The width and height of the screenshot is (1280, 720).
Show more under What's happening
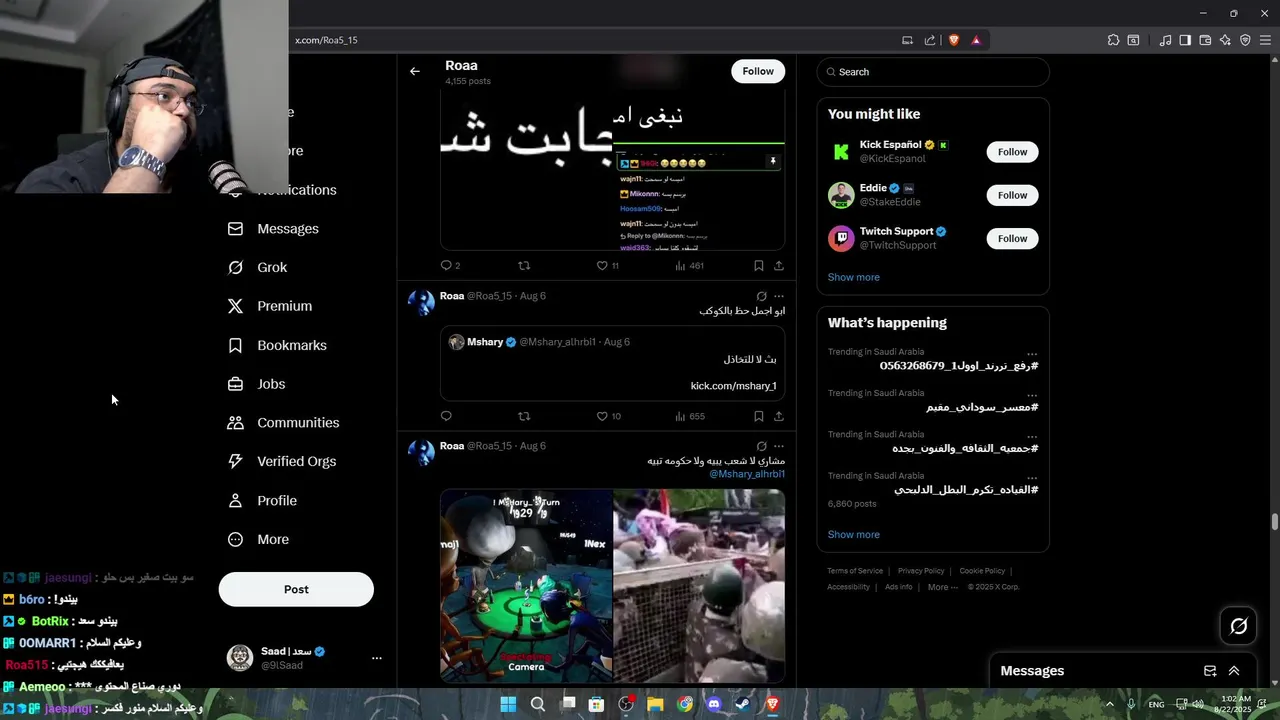pos(853,534)
